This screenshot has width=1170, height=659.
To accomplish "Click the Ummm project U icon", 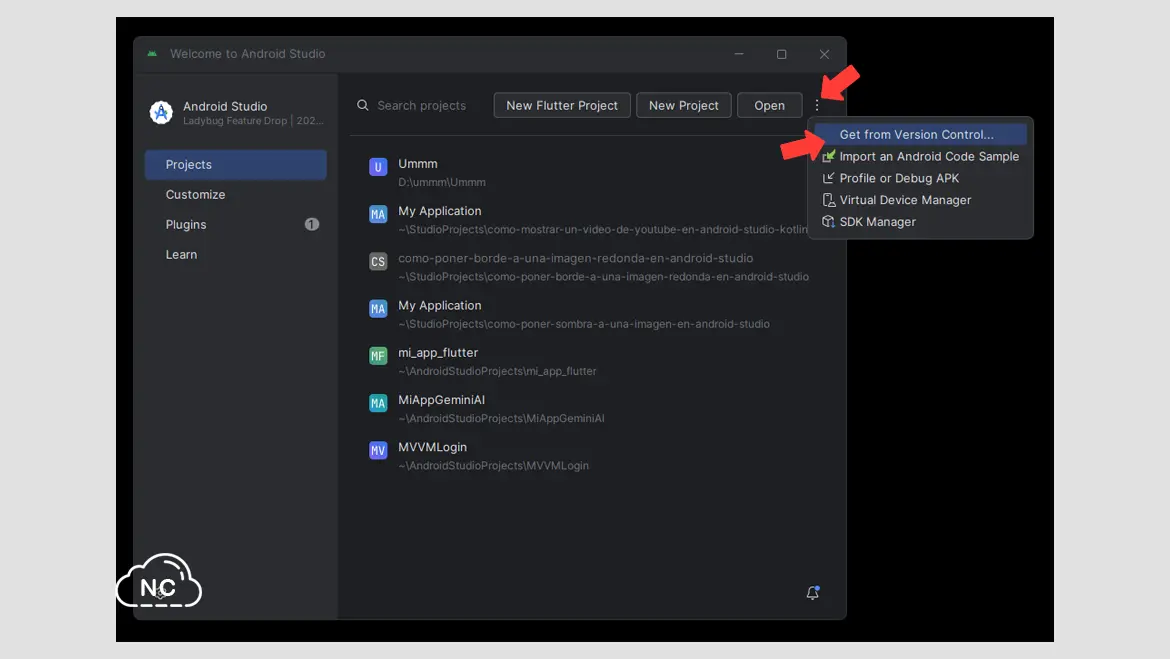I will (378, 167).
